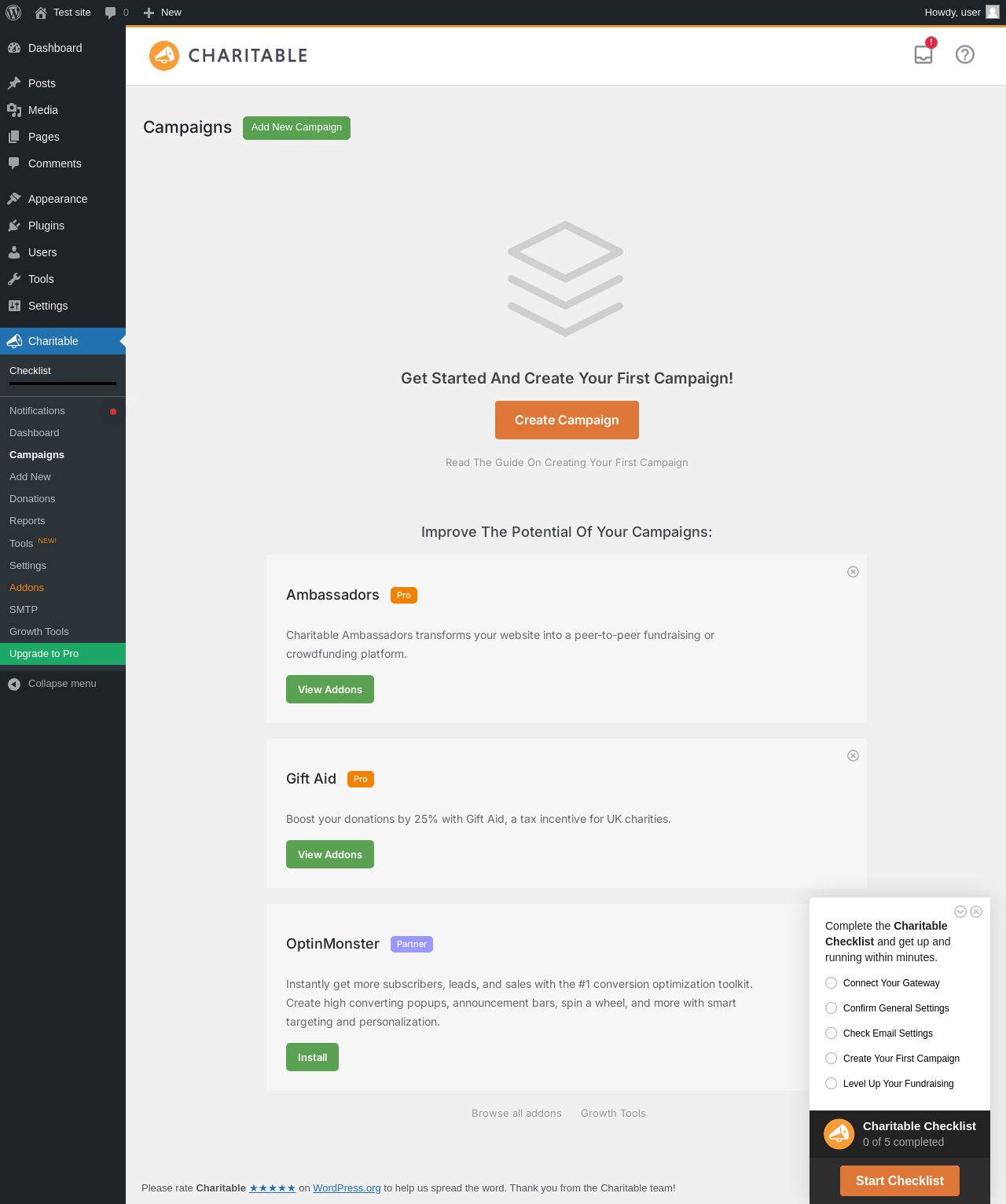Click the Dashboard gauge icon in sidebar
Screen dimensions: 1006x1204
point(14,48)
